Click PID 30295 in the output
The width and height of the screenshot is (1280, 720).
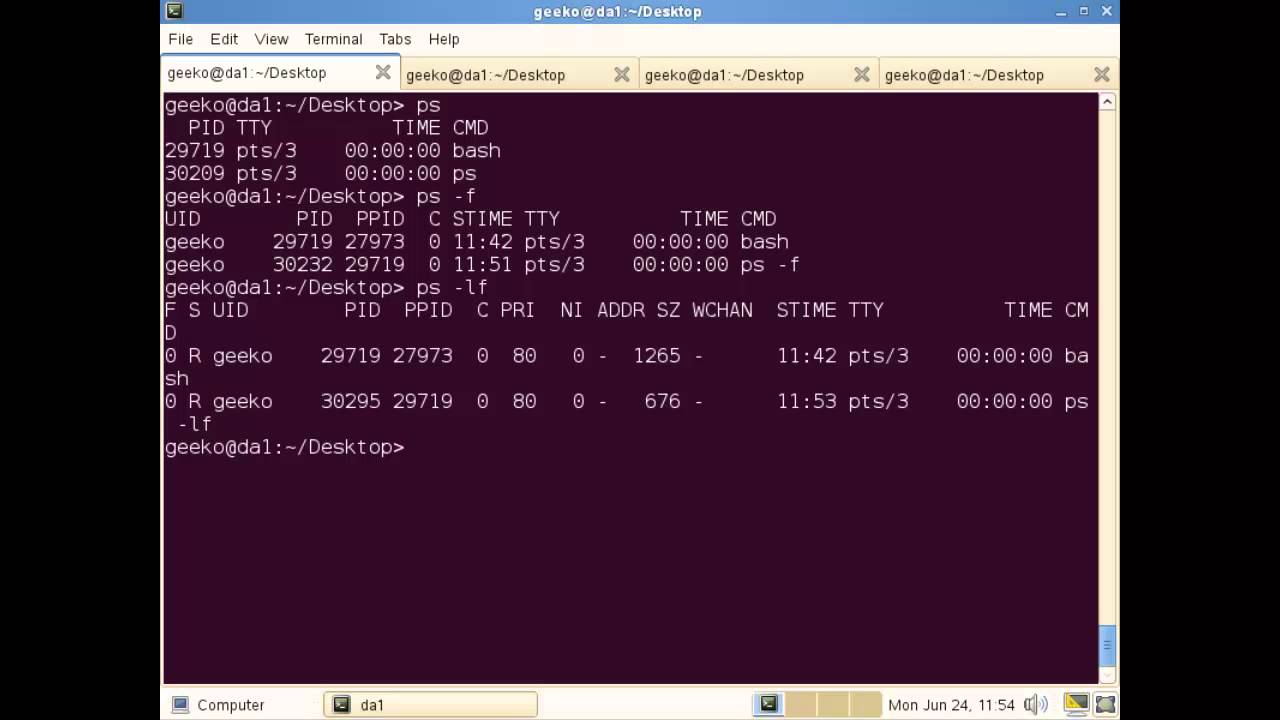click(x=350, y=401)
